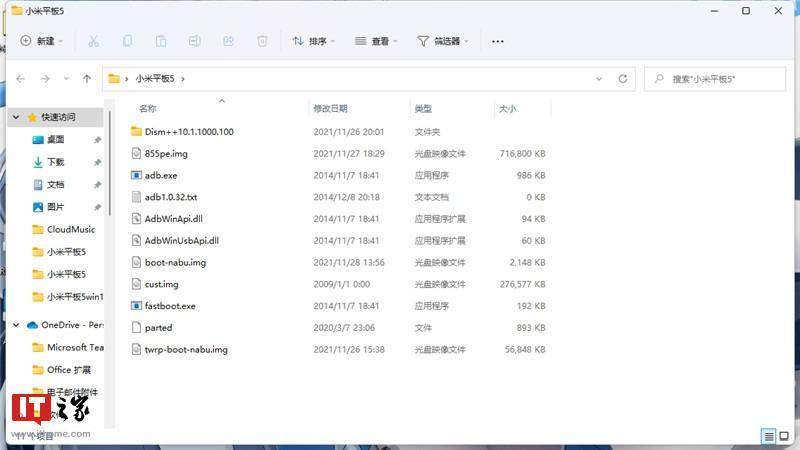Click the Share icon in toolbar

pos(228,41)
